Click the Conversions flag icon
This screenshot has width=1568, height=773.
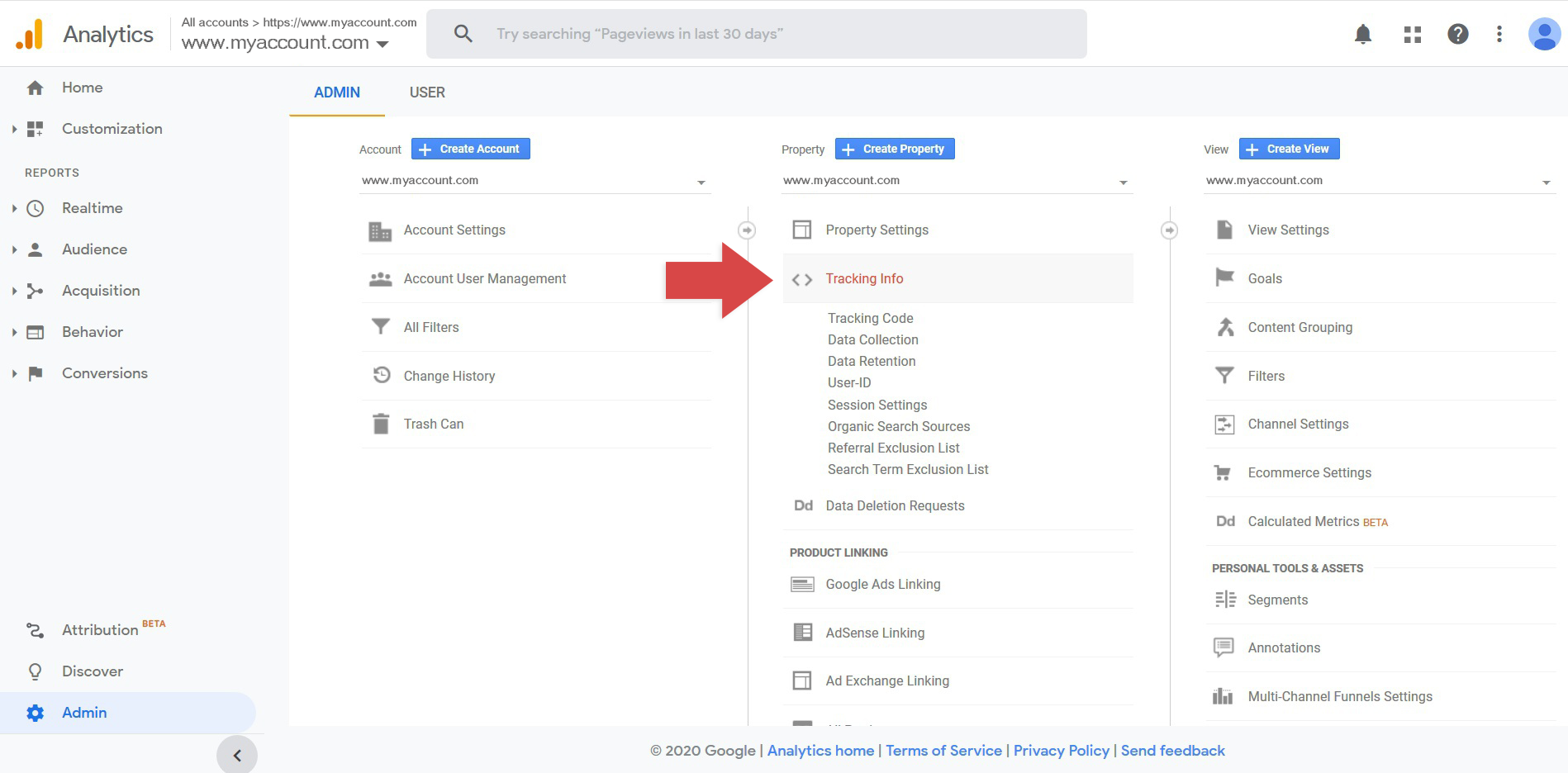[35, 373]
